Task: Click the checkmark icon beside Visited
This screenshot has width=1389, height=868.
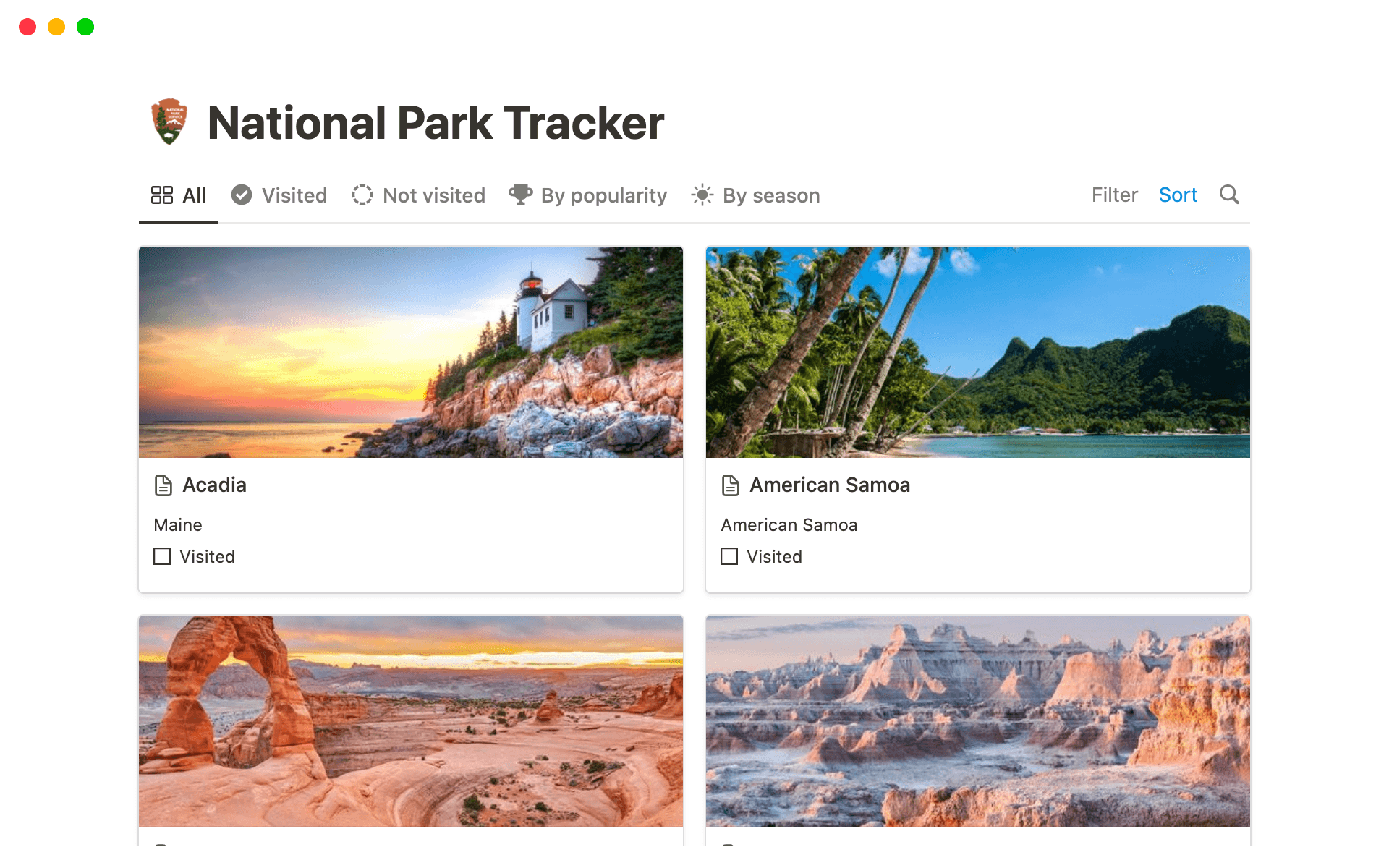Action: (242, 195)
